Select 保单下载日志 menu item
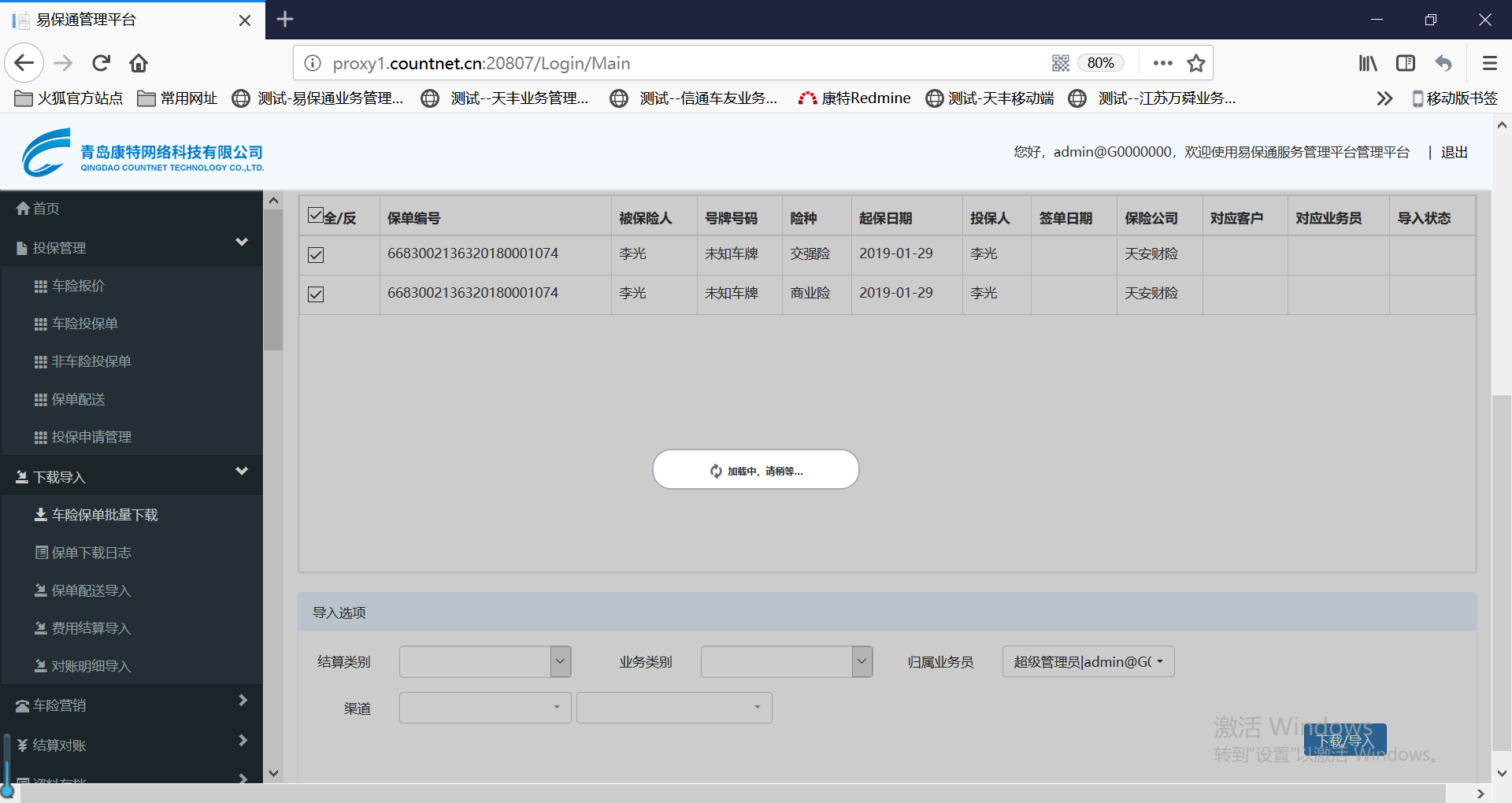 [91, 553]
